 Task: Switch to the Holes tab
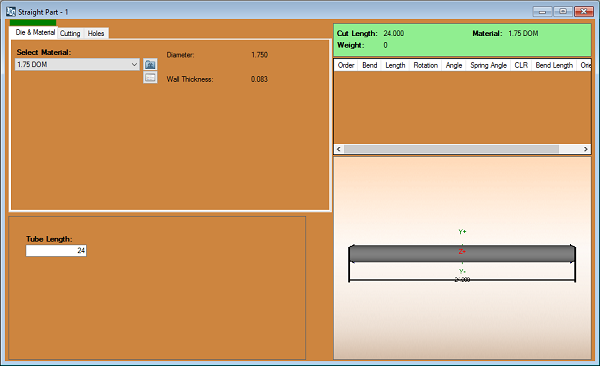click(x=96, y=33)
